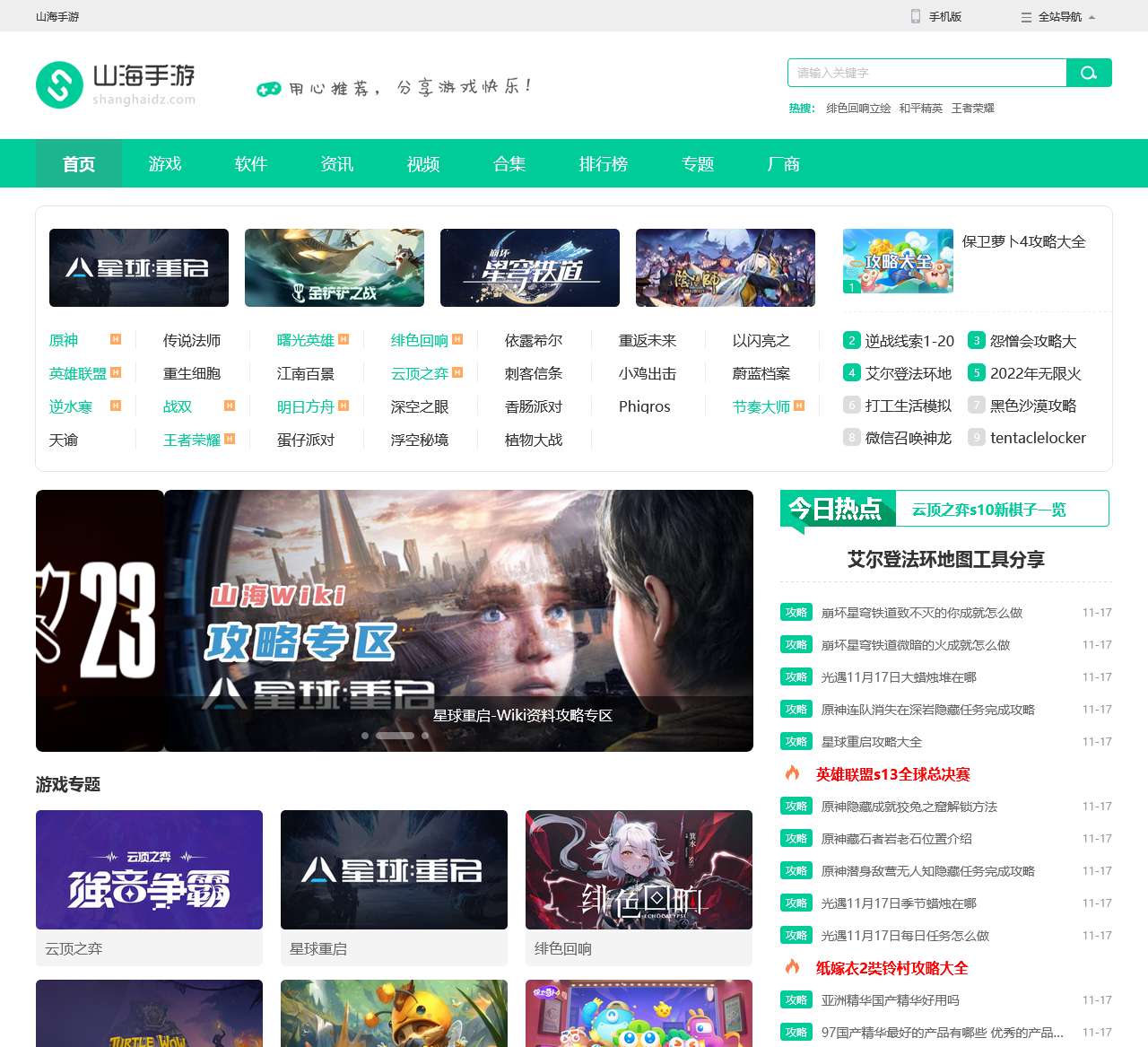
Task: Click the 节奏大师 game link
Action: 761,406
